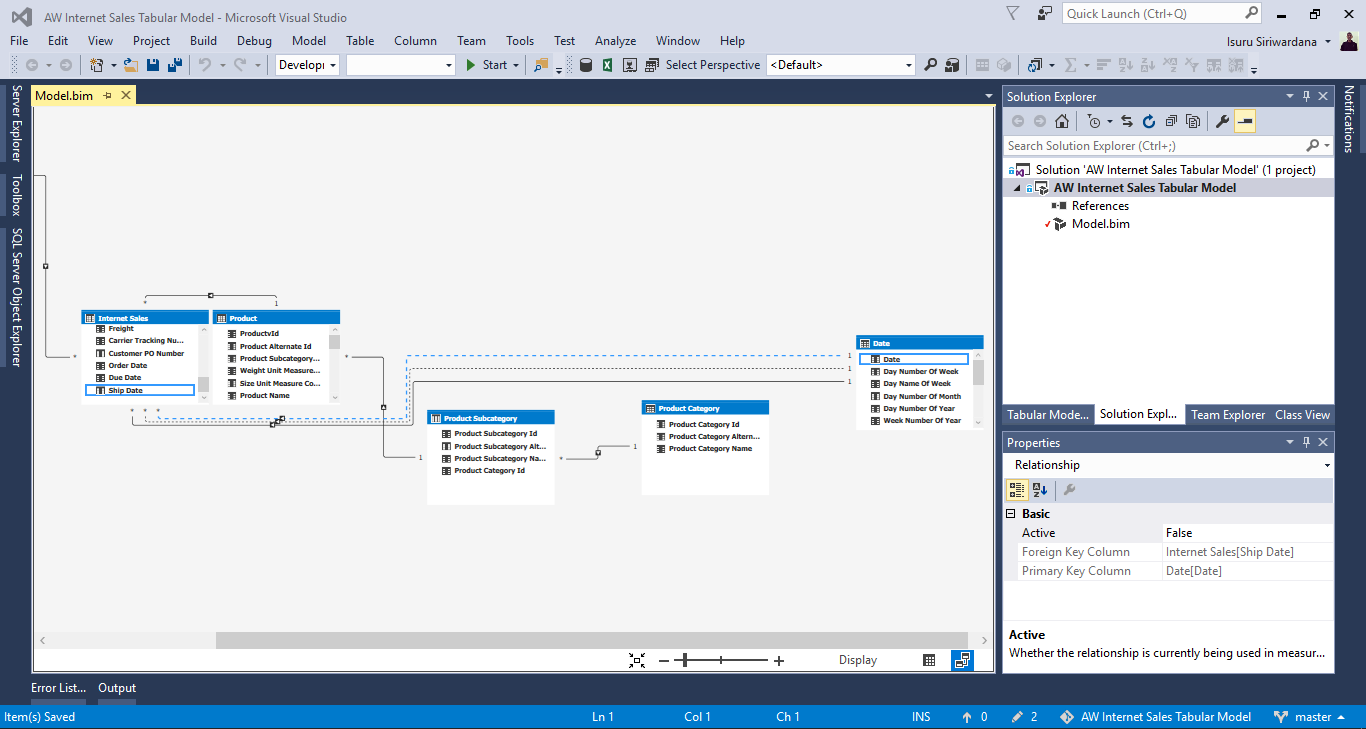Image resolution: width=1366 pixels, height=729 pixels.
Task: Click the fit-to-screen icon near the zoom slider
Action: [637, 660]
